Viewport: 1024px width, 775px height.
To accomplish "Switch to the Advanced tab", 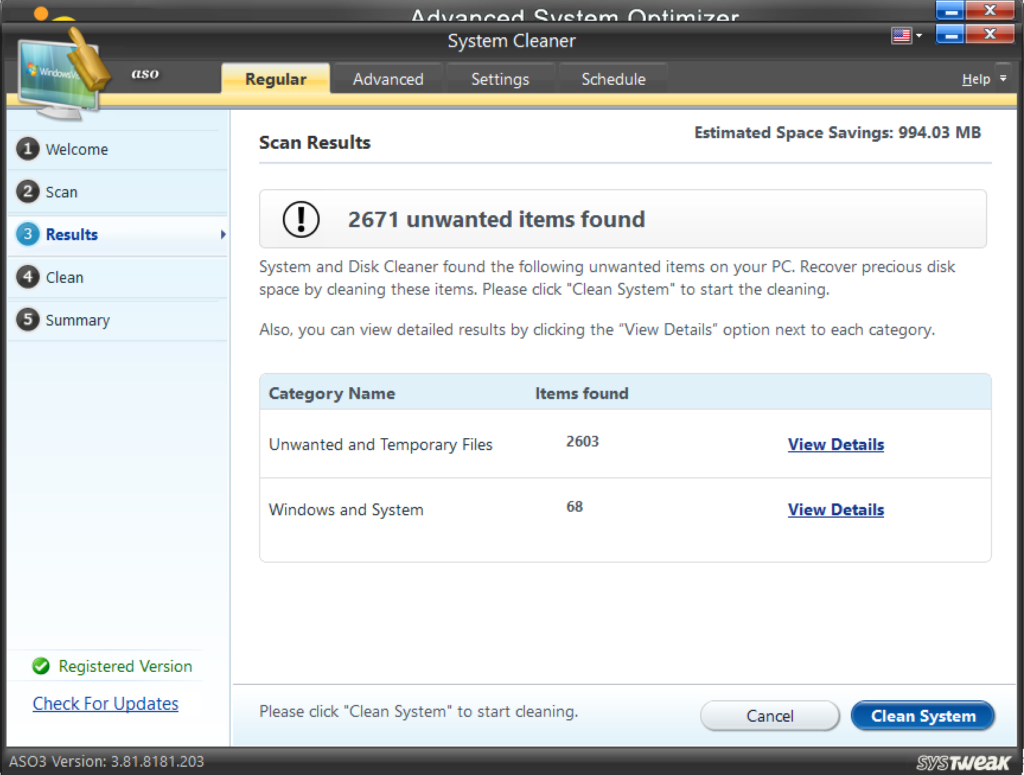I will click(x=388, y=79).
